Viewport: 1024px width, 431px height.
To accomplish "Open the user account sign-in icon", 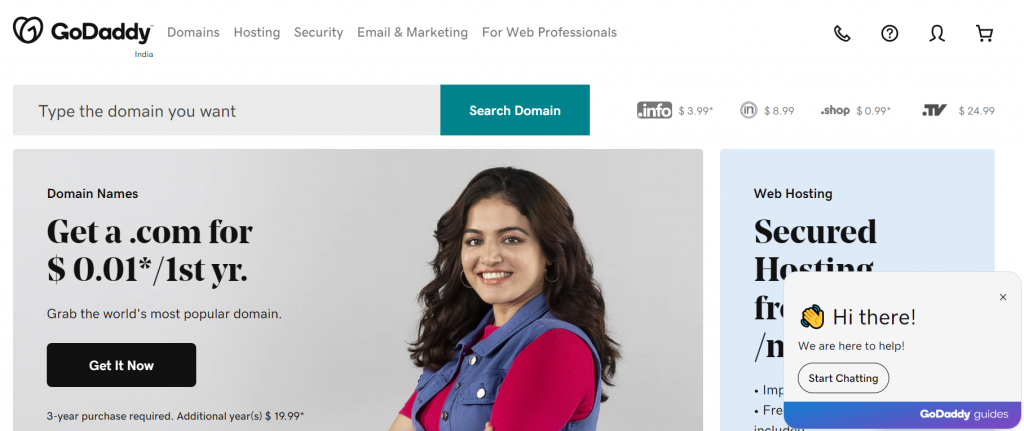I will pyautogui.click(x=937, y=33).
